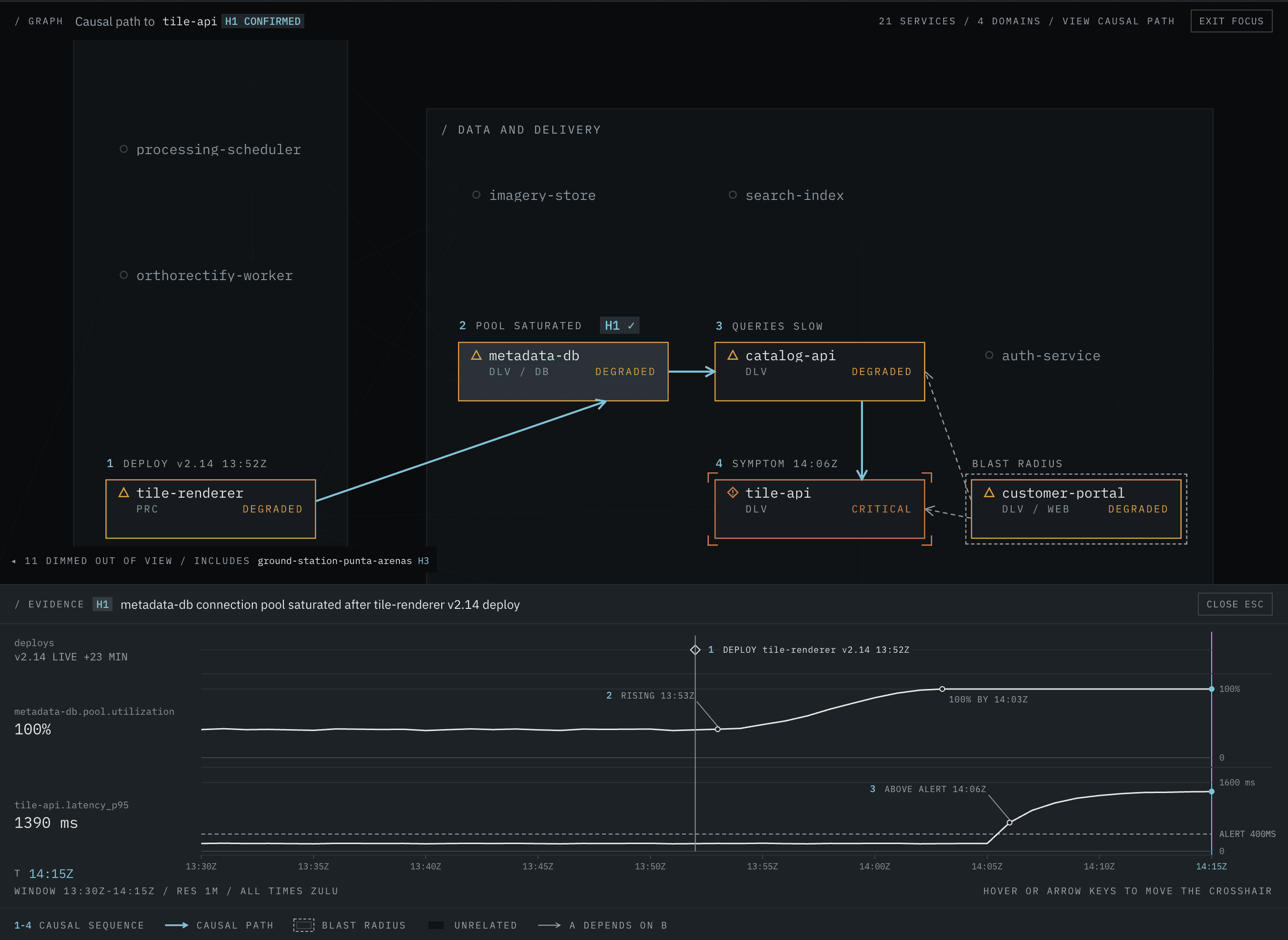Click the ABOVE ALERT 14:06Z latency point
The height and width of the screenshot is (940, 1288).
[x=1010, y=822]
